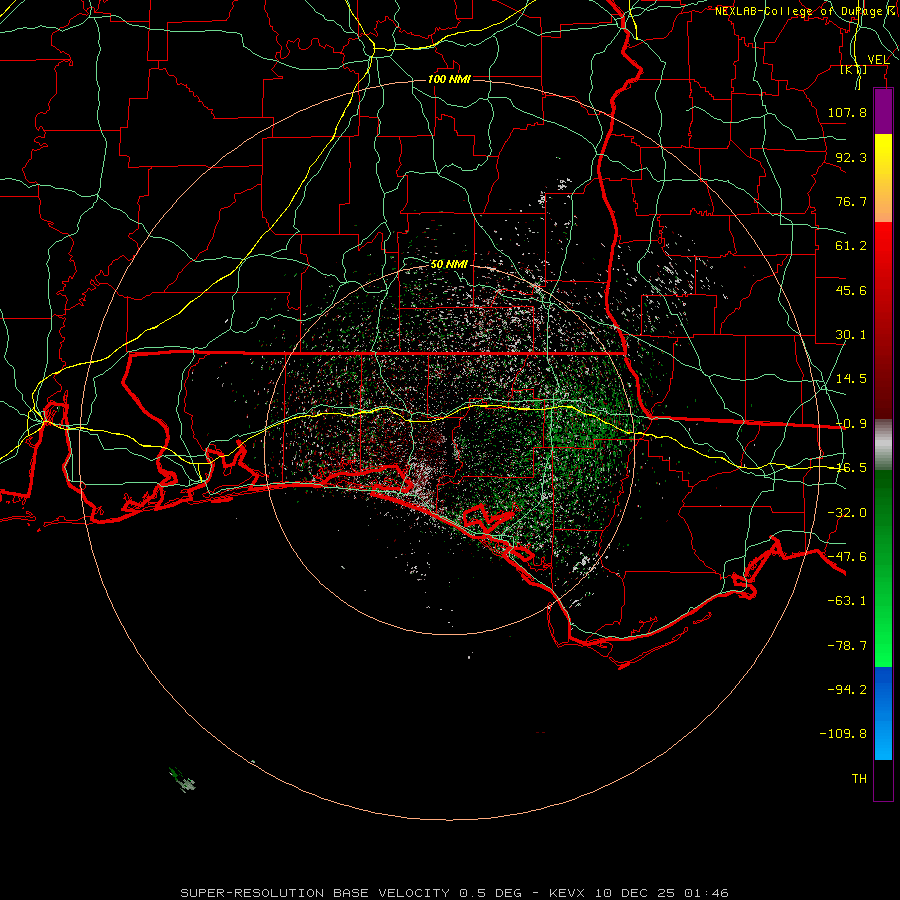
Task: Pick the blue segment of velocity color bar
Action: (883, 713)
